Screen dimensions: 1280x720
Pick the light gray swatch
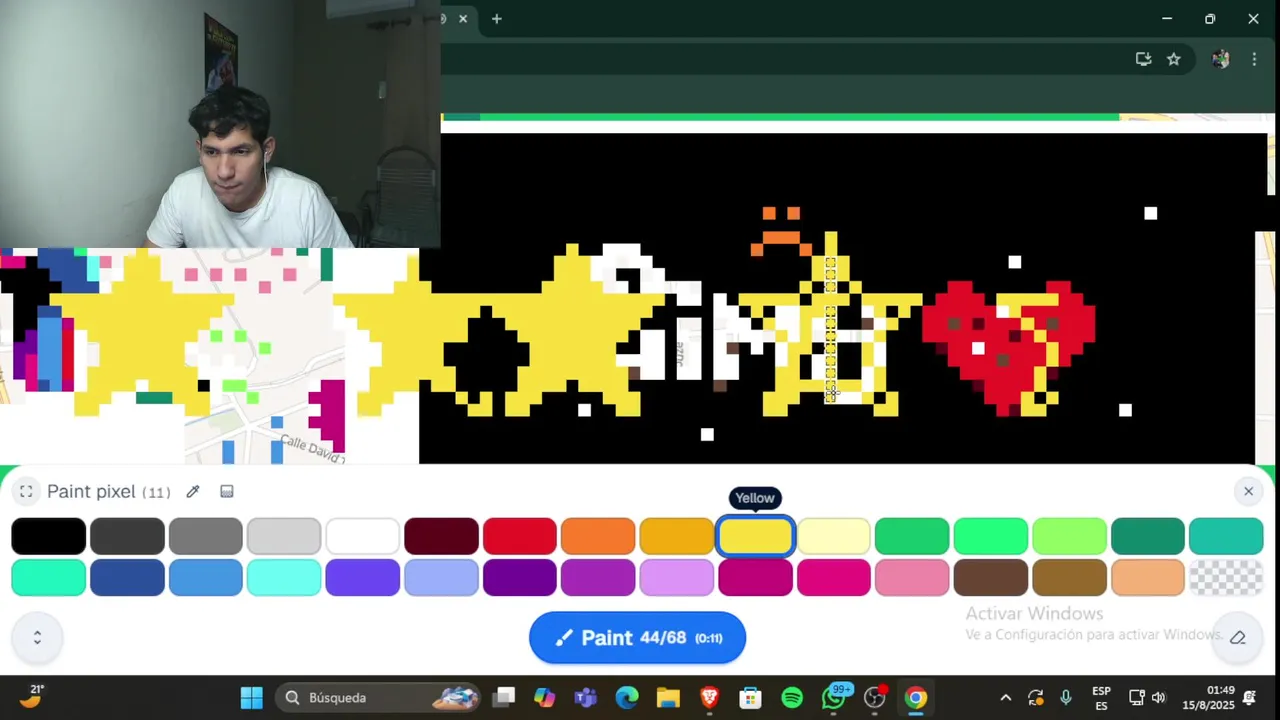pyautogui.click(x=284, y=536)
